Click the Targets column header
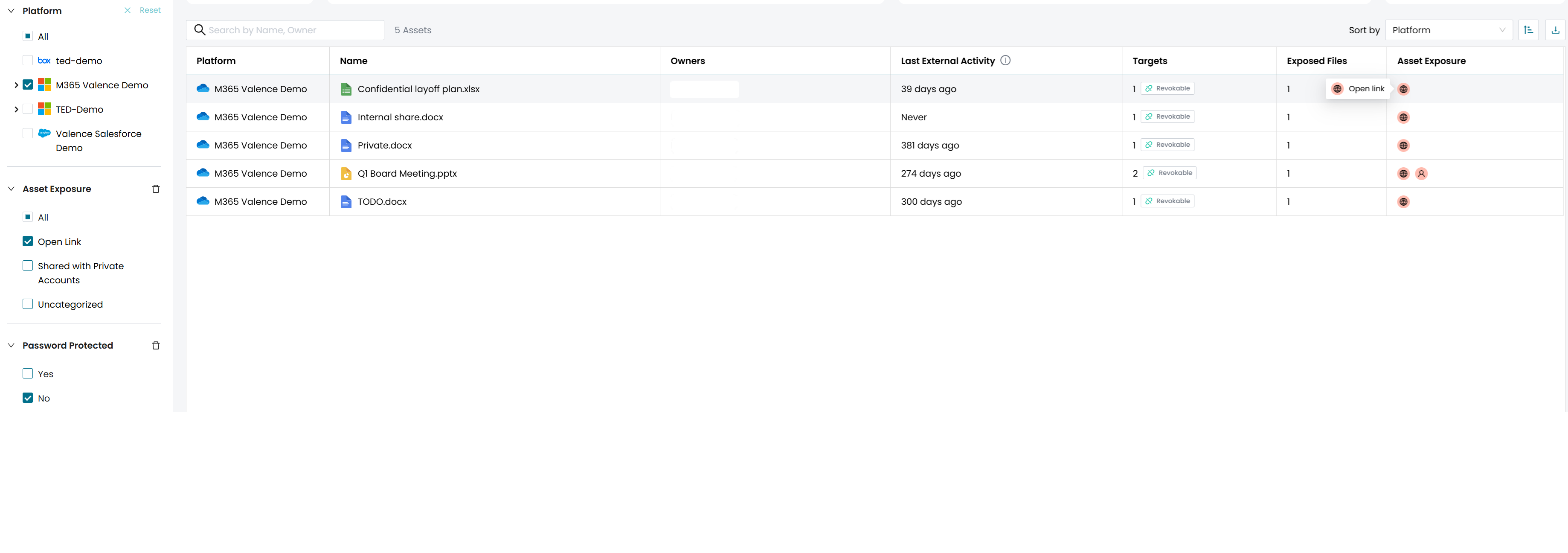 point(1149,61)
